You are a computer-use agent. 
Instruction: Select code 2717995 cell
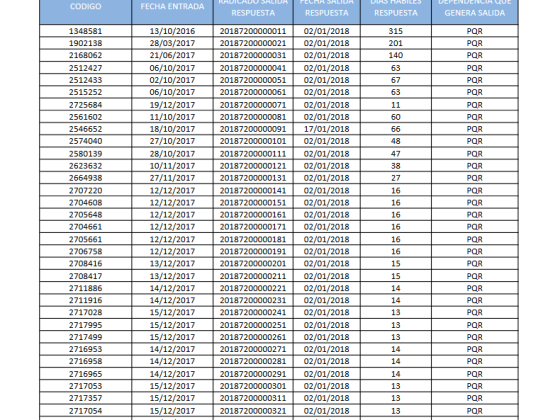click(85, 325)
